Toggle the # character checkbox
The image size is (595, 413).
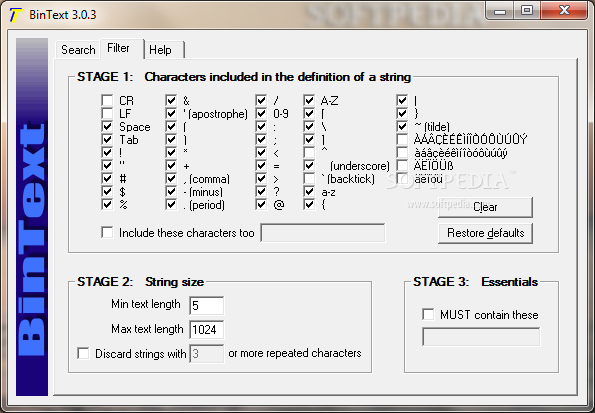pyautogui.click(x=107, y=178)
